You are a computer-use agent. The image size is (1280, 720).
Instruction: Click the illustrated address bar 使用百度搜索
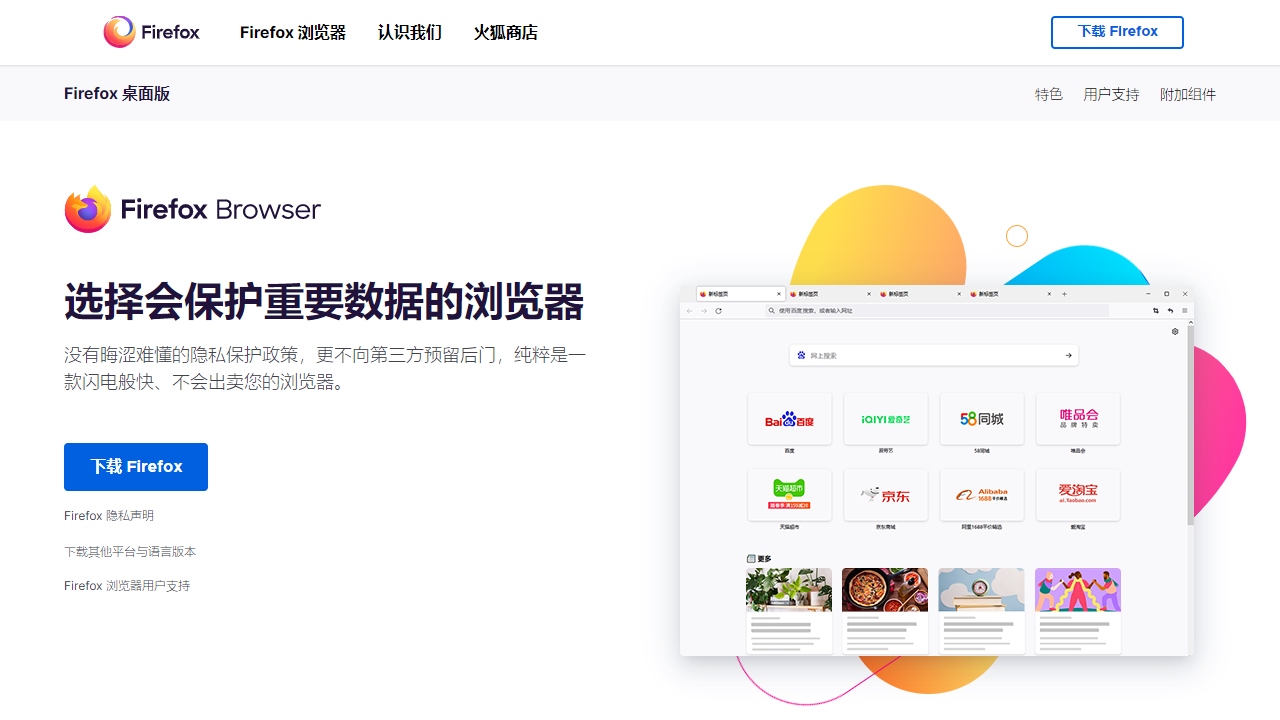pyautogui.click(x=937, y=311)
